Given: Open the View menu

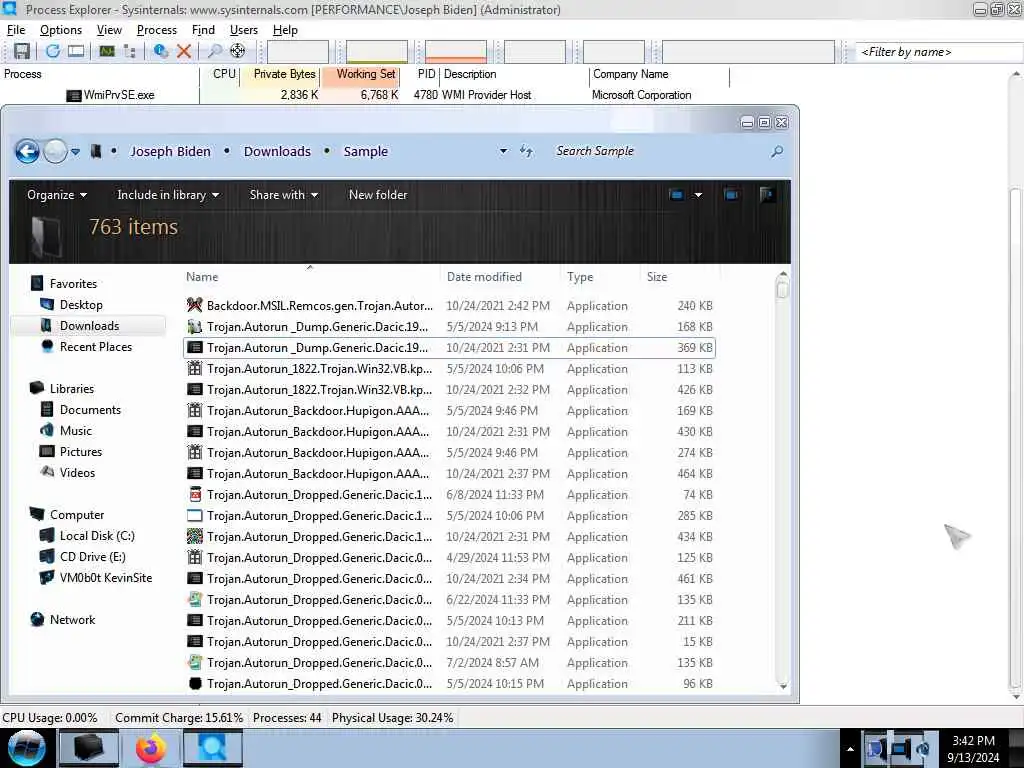Looking at the screenshot, I should tap(109, 30).
